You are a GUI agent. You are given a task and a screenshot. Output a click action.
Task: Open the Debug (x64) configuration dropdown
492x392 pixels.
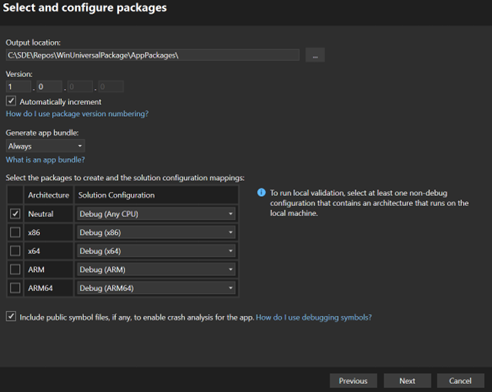click(156, 251)
